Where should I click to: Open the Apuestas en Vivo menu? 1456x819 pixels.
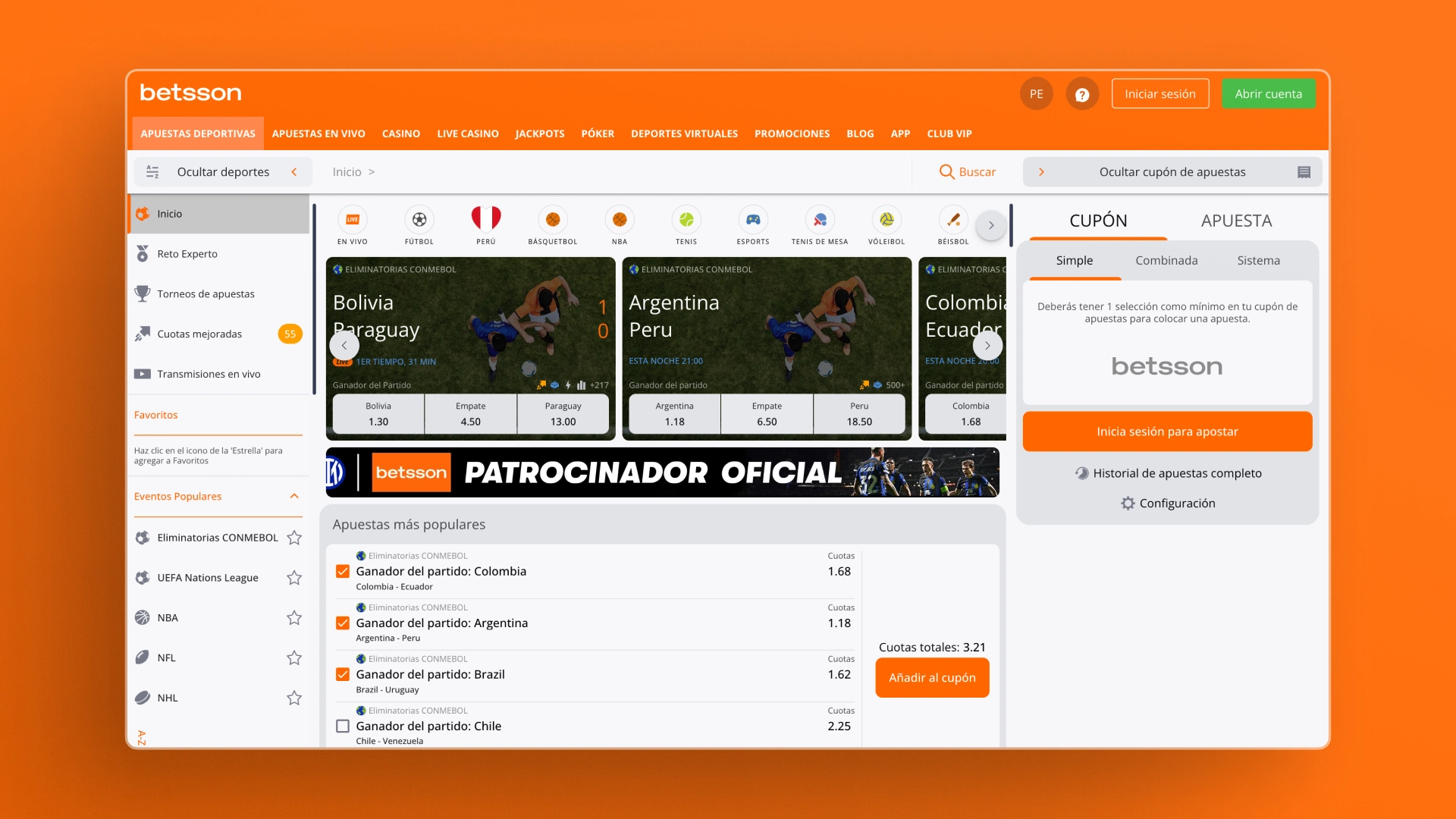click(318, 133)
